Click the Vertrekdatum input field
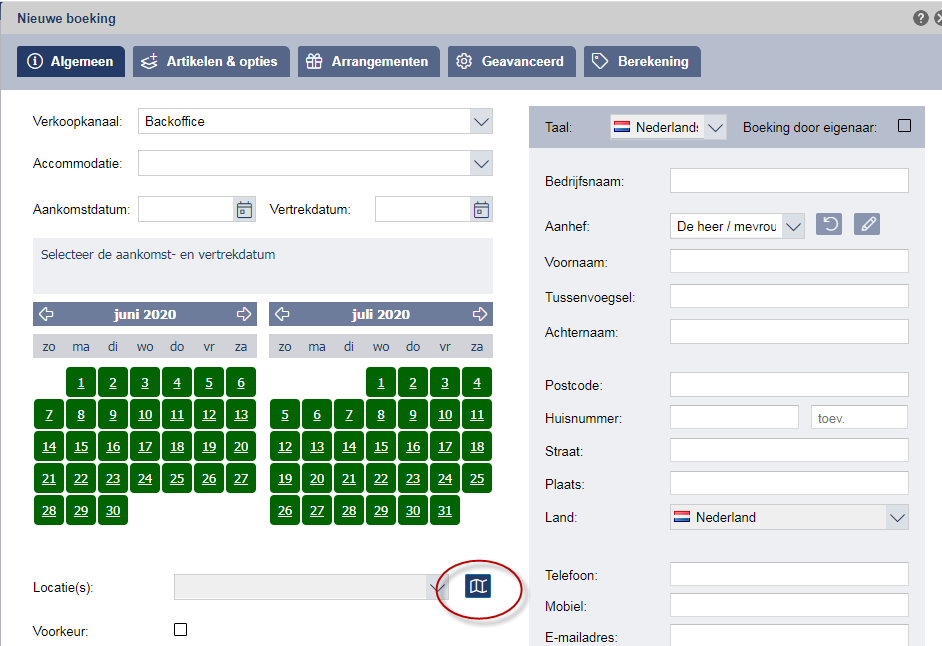This screenshot has width=942, height=646. pyautogui.click(x=423, y=210)
